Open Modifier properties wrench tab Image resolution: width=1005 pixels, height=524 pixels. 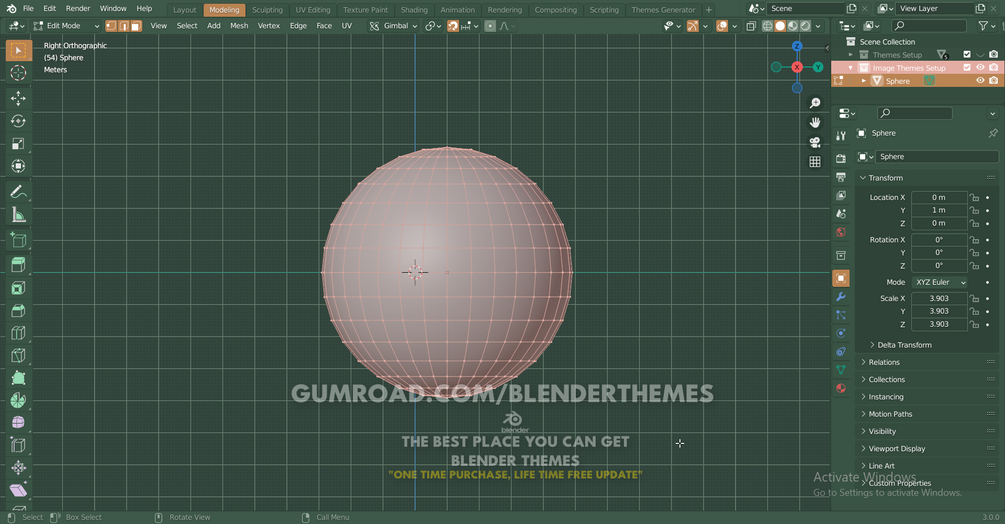(x=841, y=297)
